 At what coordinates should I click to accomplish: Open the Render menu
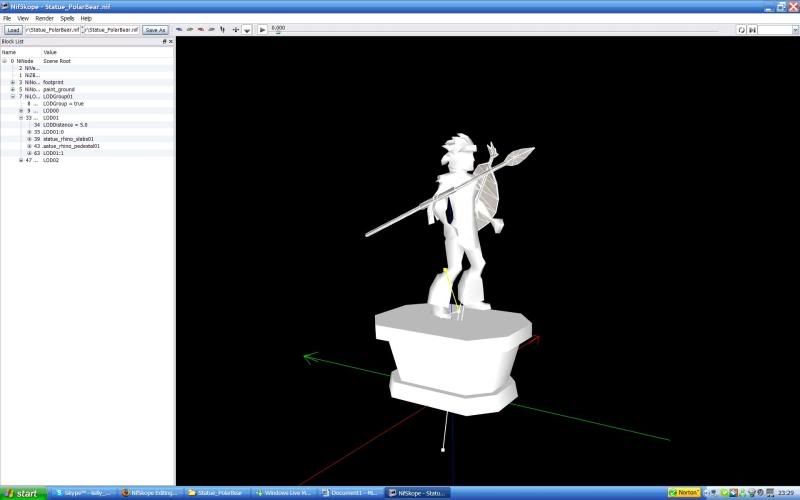tap(45, 18)
